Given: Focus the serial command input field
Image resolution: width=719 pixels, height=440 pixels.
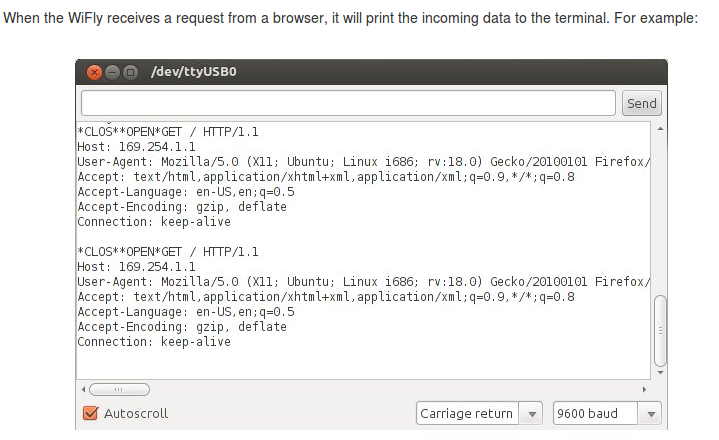Looking at the screenshot, I should click(348, 103).
